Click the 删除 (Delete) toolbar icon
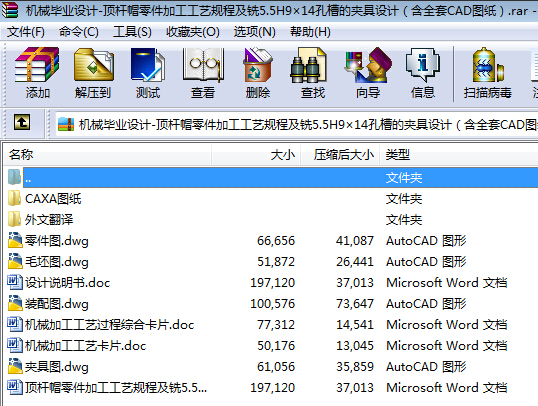 (257, 65)
